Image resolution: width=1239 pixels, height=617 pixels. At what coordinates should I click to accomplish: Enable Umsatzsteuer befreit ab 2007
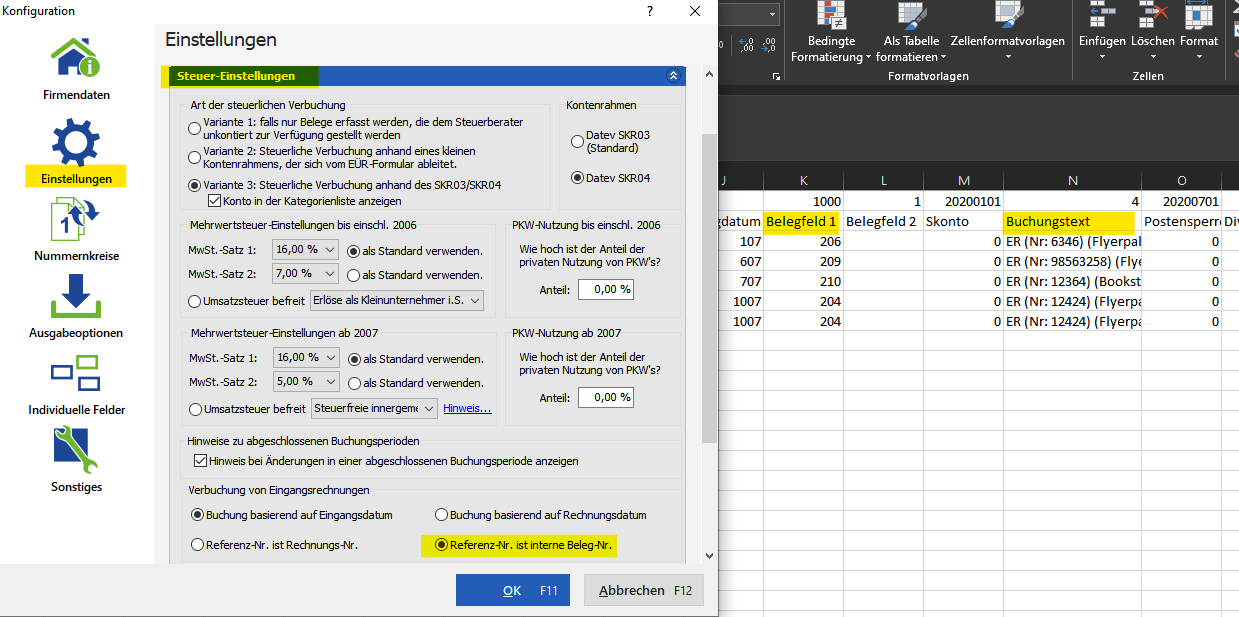(x=194, y=408)
